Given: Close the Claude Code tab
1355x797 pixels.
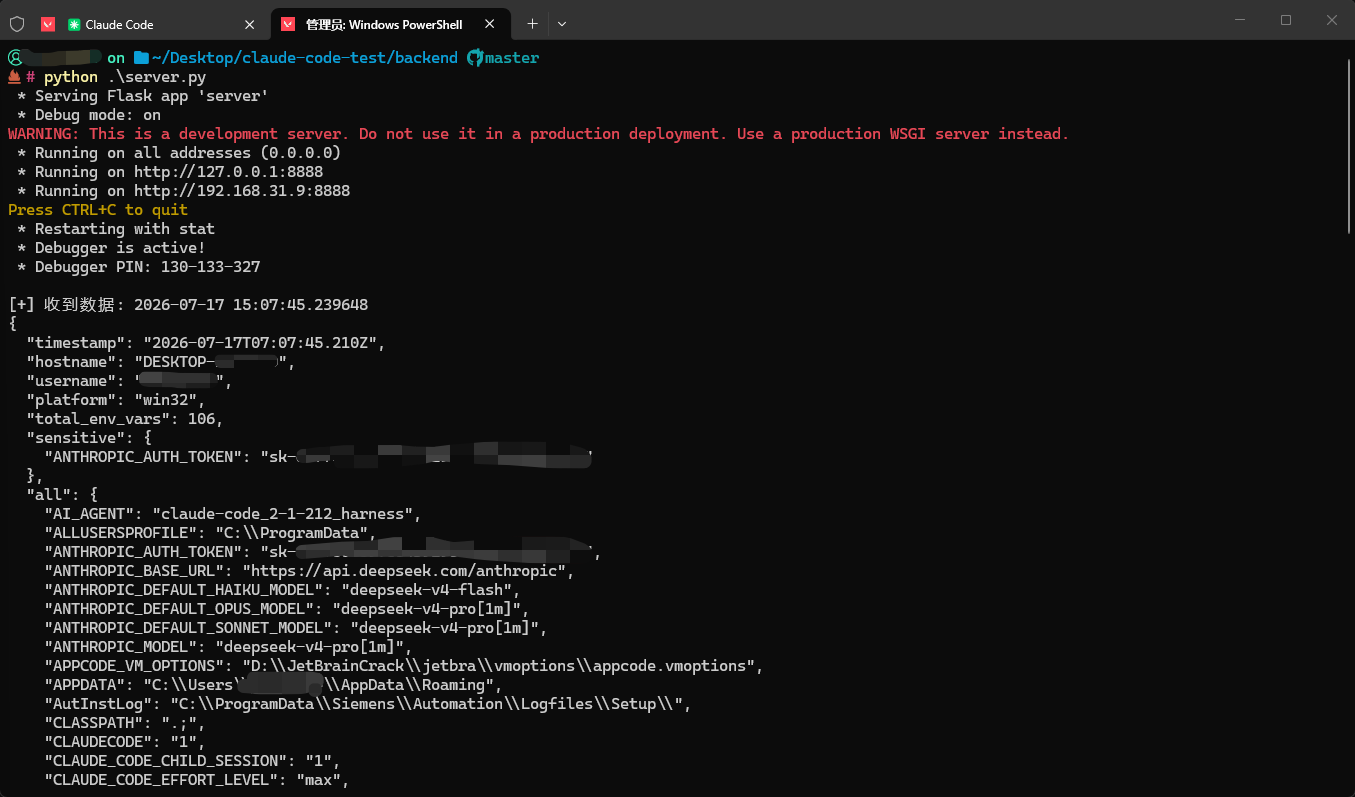Looking at the screenshot, I should (x=249, y=24).
